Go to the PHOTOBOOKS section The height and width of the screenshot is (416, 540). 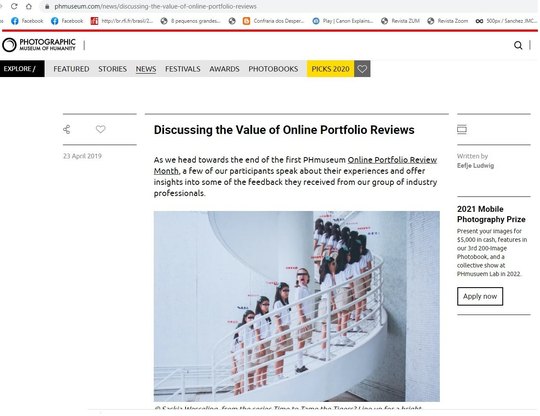pos(273,69)
